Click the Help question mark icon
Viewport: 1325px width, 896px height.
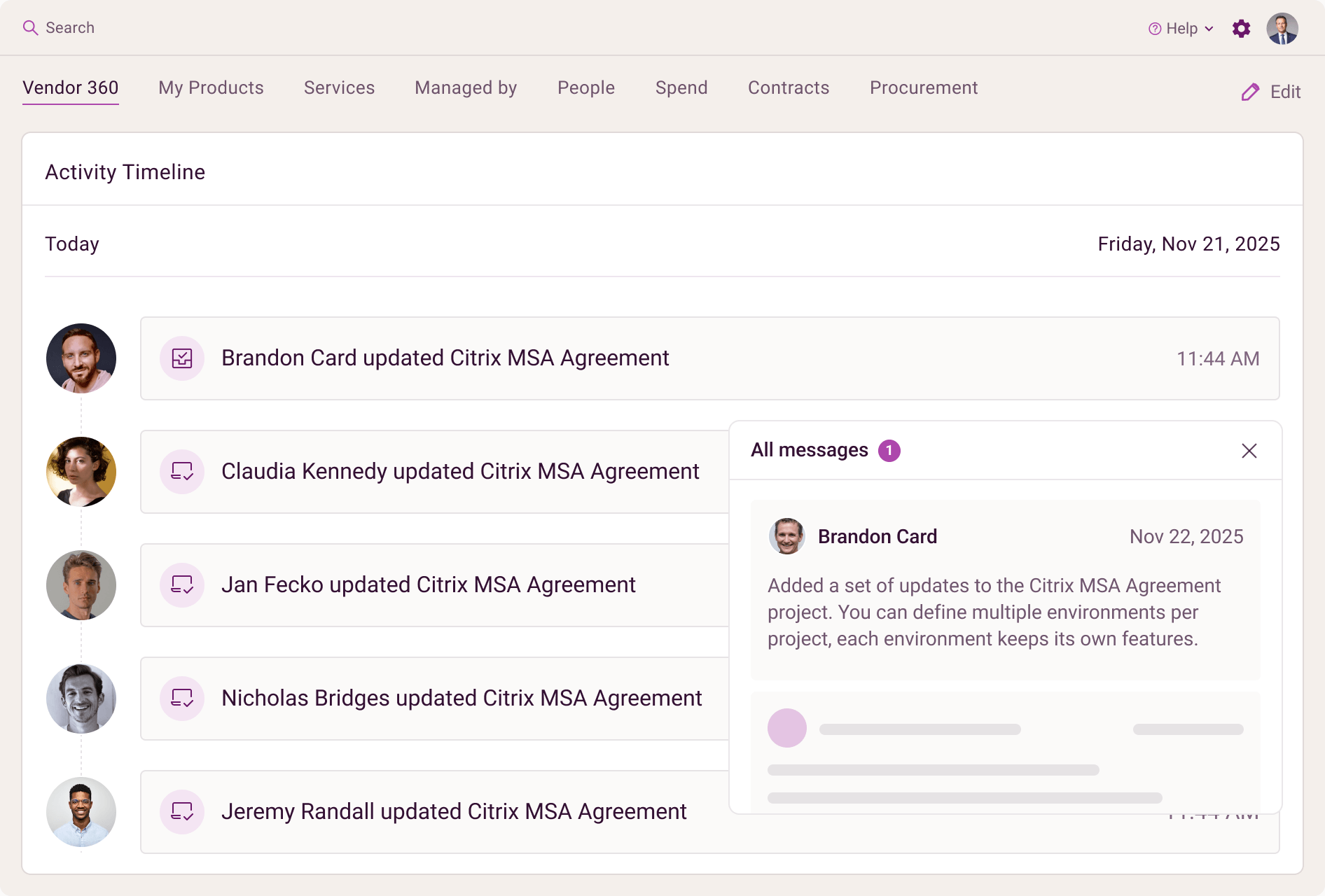tap(1155, 29)
